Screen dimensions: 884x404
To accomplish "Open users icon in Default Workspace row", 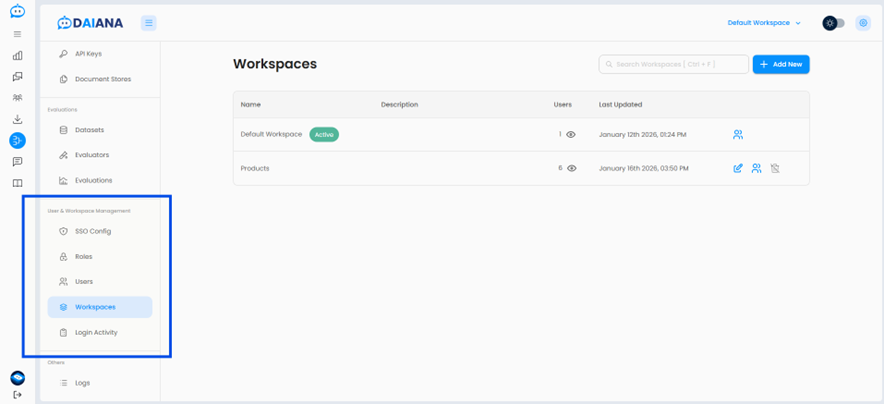I will pyautogui.click(x=738, y=134).
